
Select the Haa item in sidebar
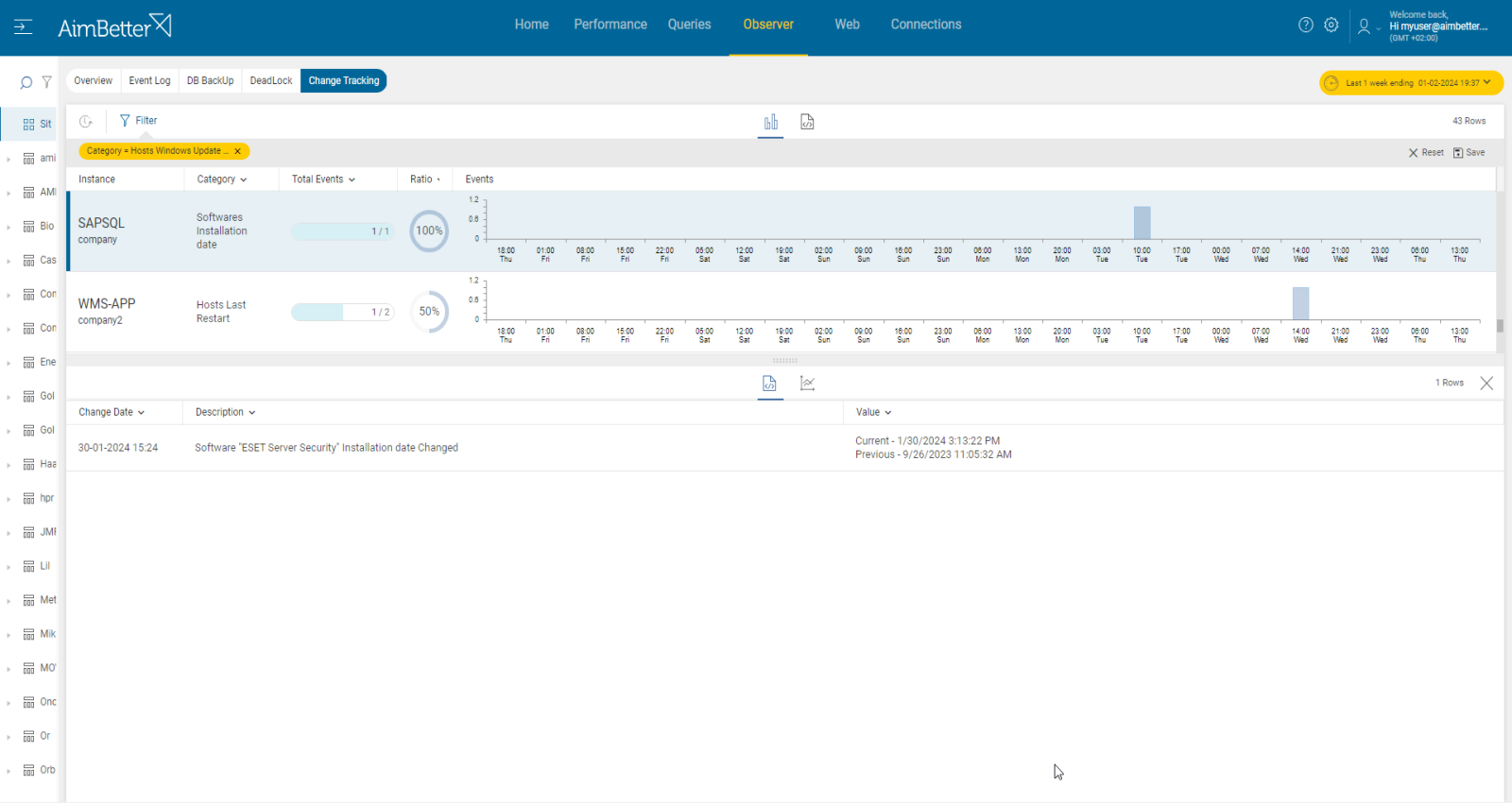40,465
